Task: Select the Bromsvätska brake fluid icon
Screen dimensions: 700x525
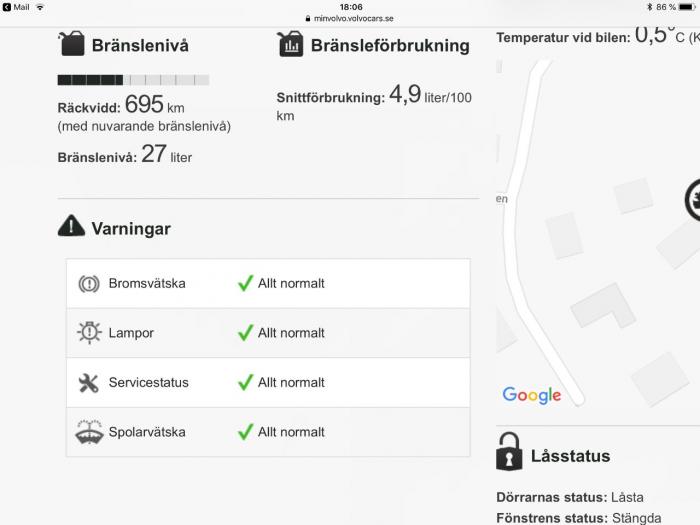Action: (x=89, y=283)
